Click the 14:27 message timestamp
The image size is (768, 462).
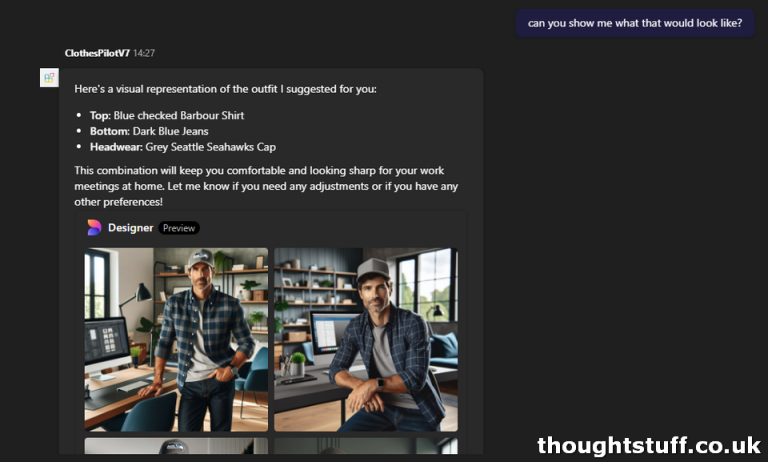[144, 53]
